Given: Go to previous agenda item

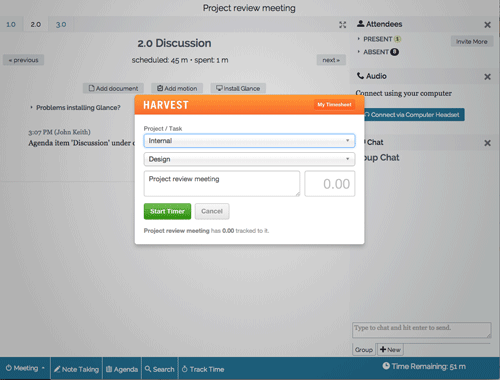Looking at the screenshot, I should [x=23, y=60].
